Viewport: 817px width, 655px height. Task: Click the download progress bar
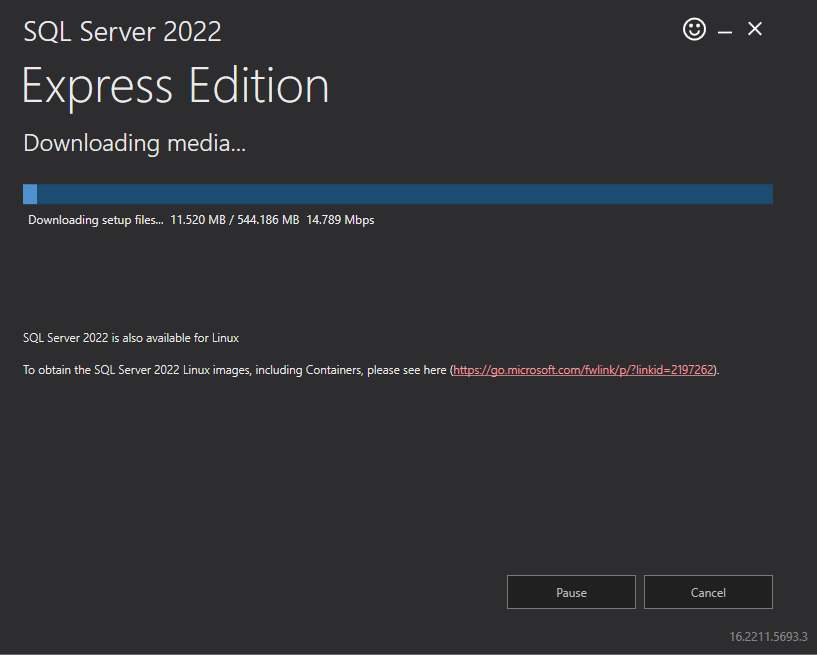[398, 194]
